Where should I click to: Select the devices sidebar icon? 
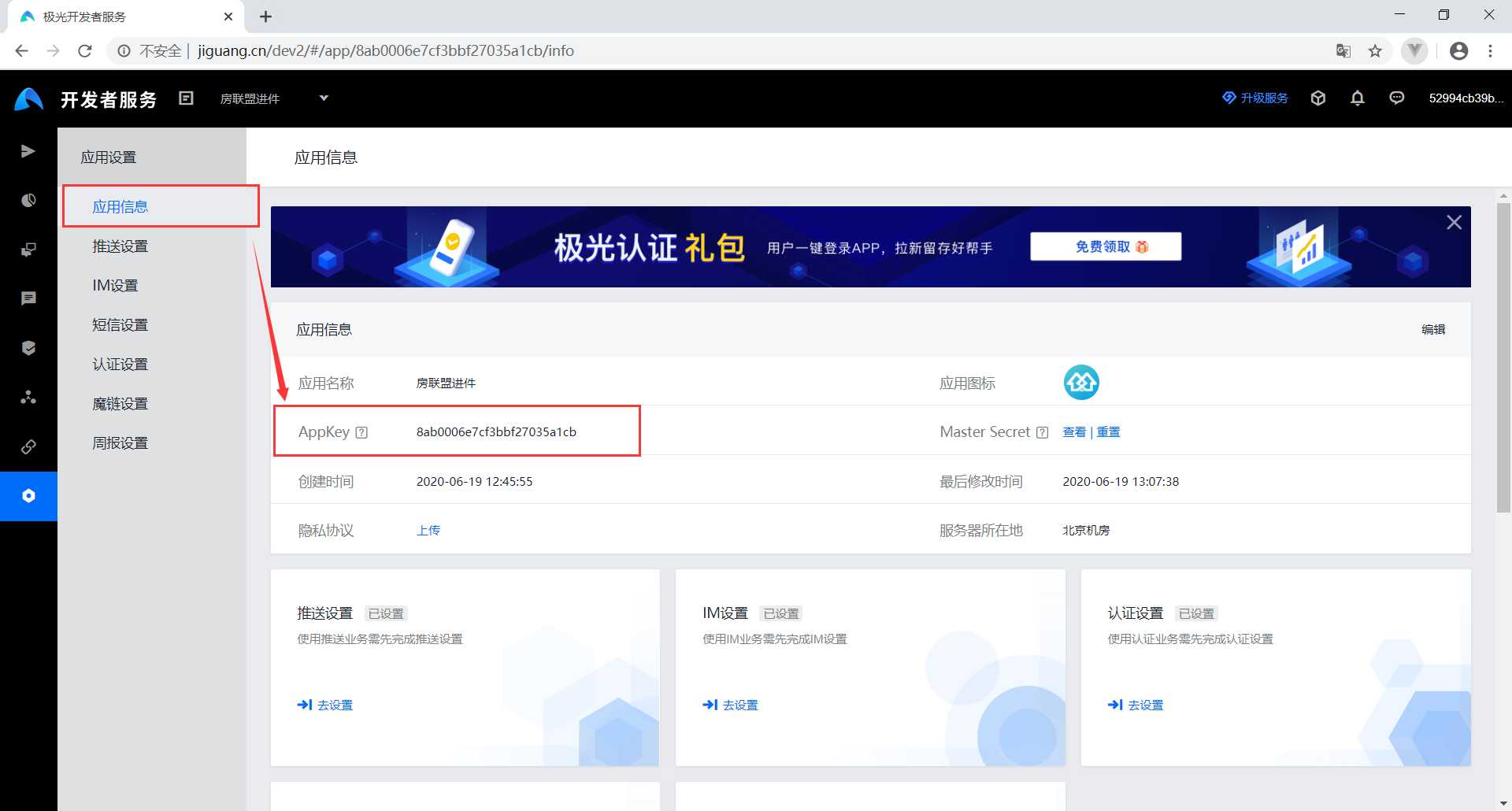point(28,250)
